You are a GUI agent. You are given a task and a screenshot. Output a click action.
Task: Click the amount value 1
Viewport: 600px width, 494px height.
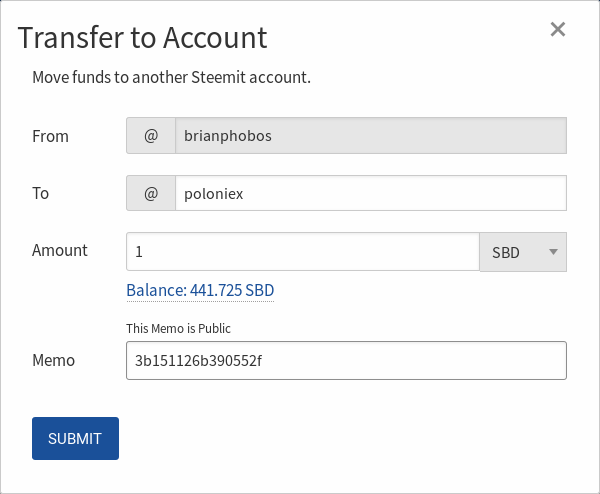(x=140, y=252)
